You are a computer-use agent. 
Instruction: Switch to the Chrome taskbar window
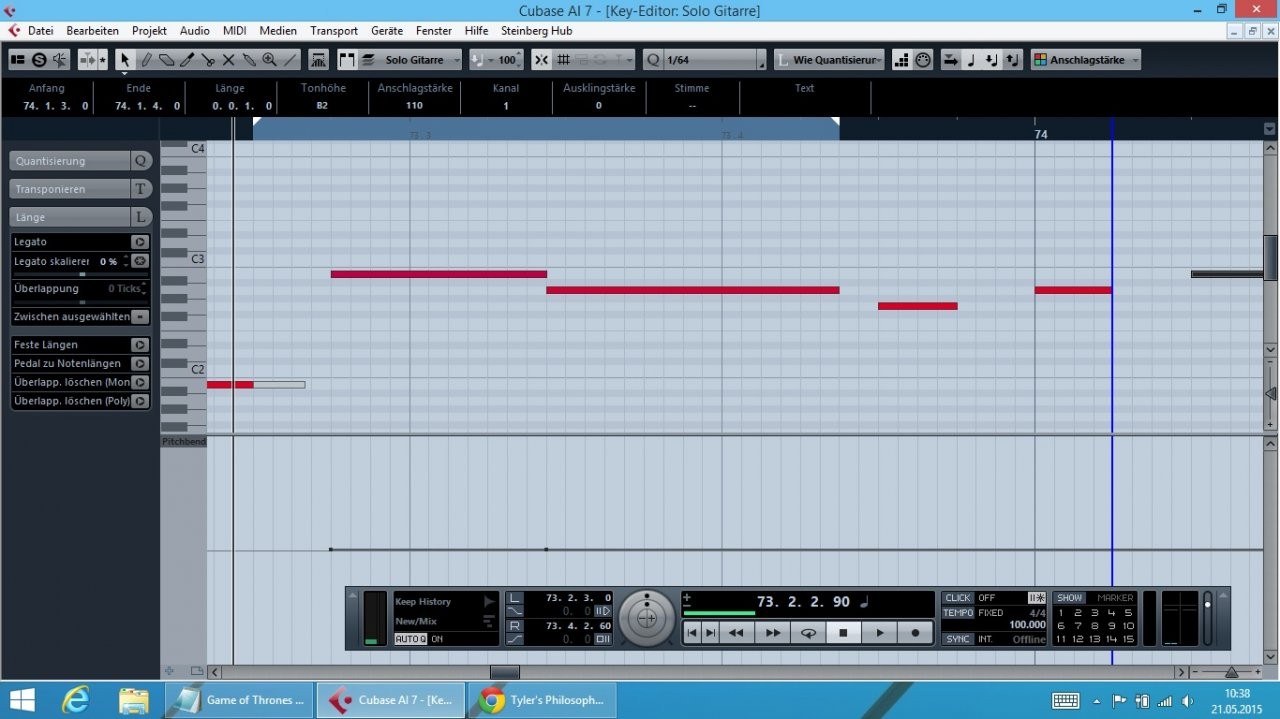(x=544, y=700)
